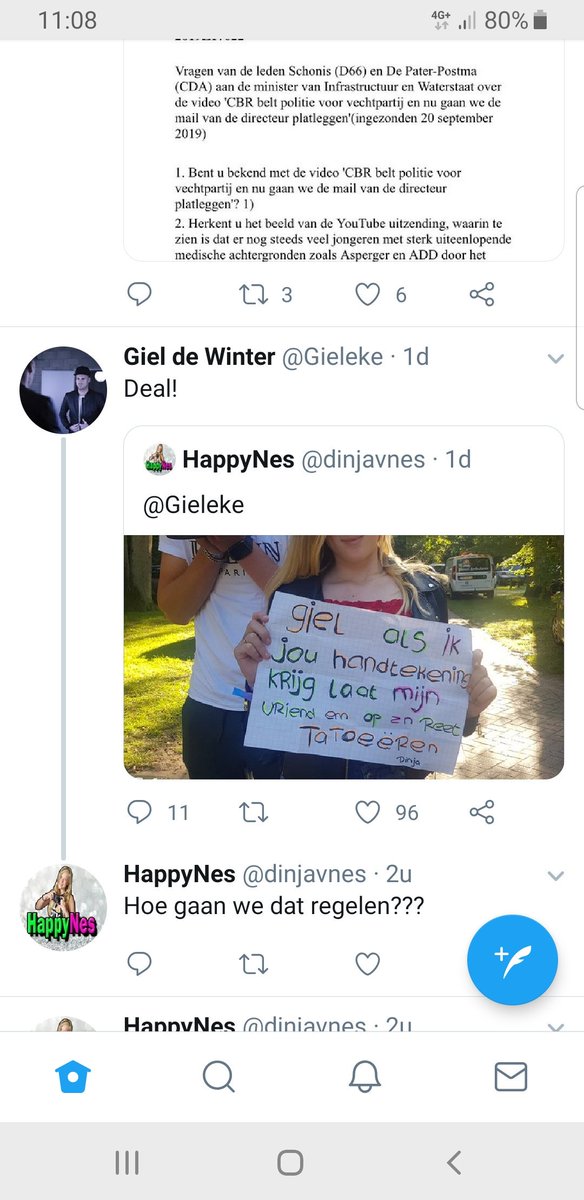
Task: Expand options arrow on Giel de Winter's tweet
Action: pyautogui.click(x=556, y=359)
